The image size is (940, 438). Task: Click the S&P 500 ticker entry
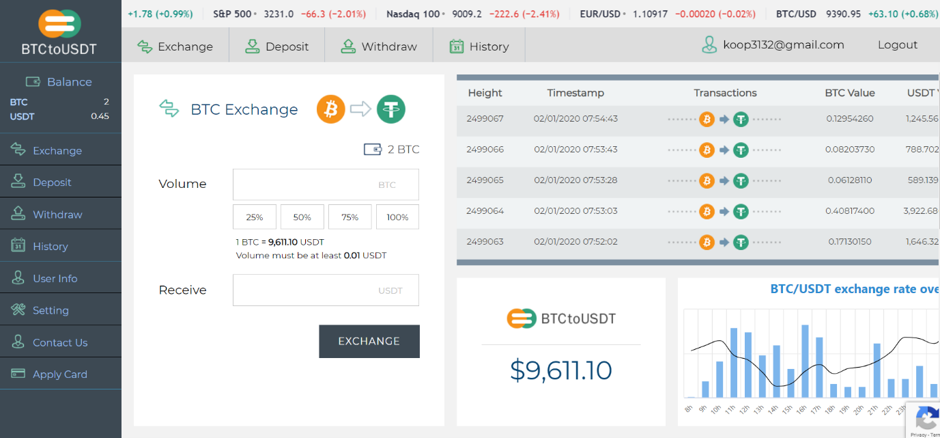coord(290,13)
